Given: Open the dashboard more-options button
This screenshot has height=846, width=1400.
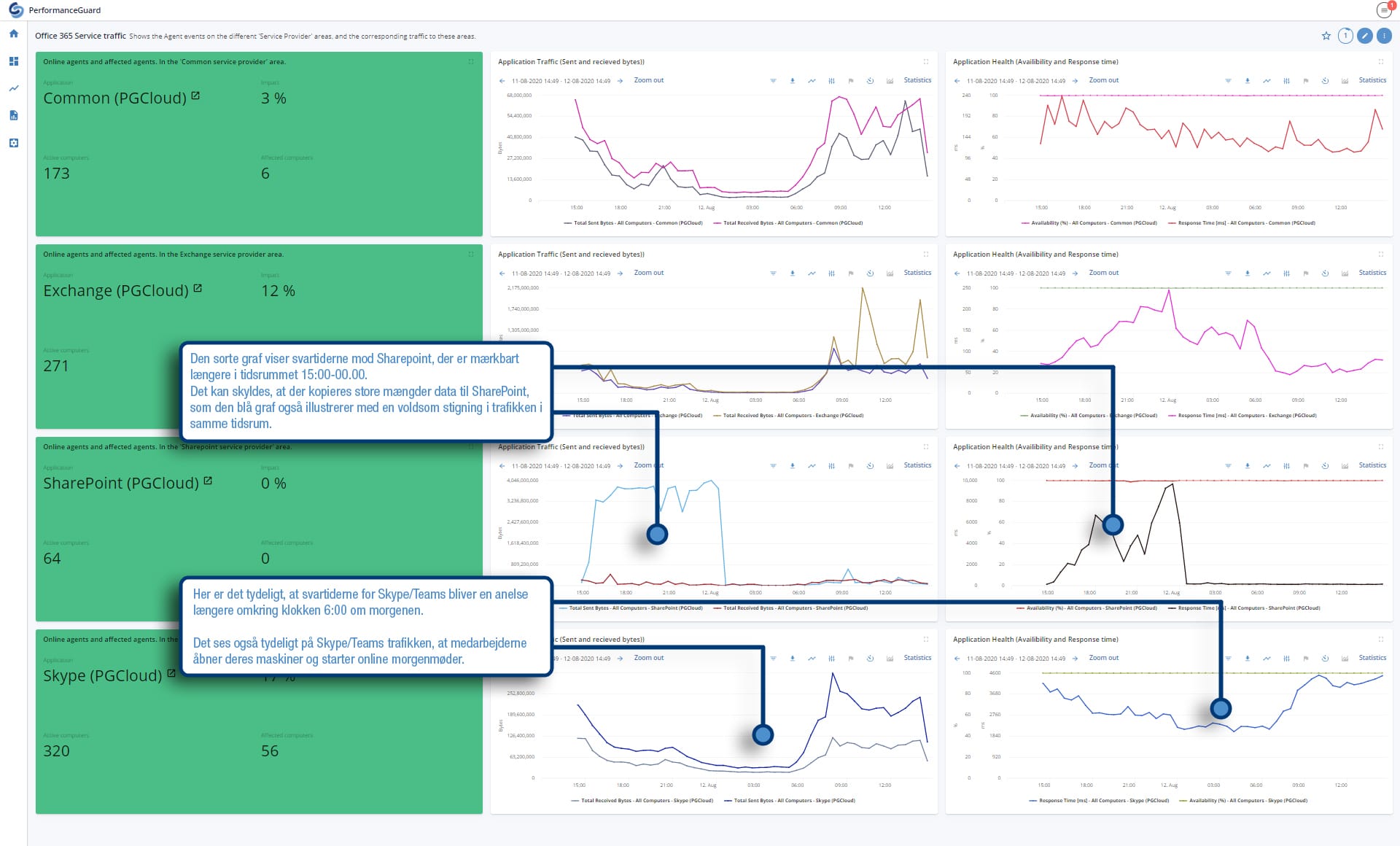Looking at the screenshot, I should (1384, 36).
